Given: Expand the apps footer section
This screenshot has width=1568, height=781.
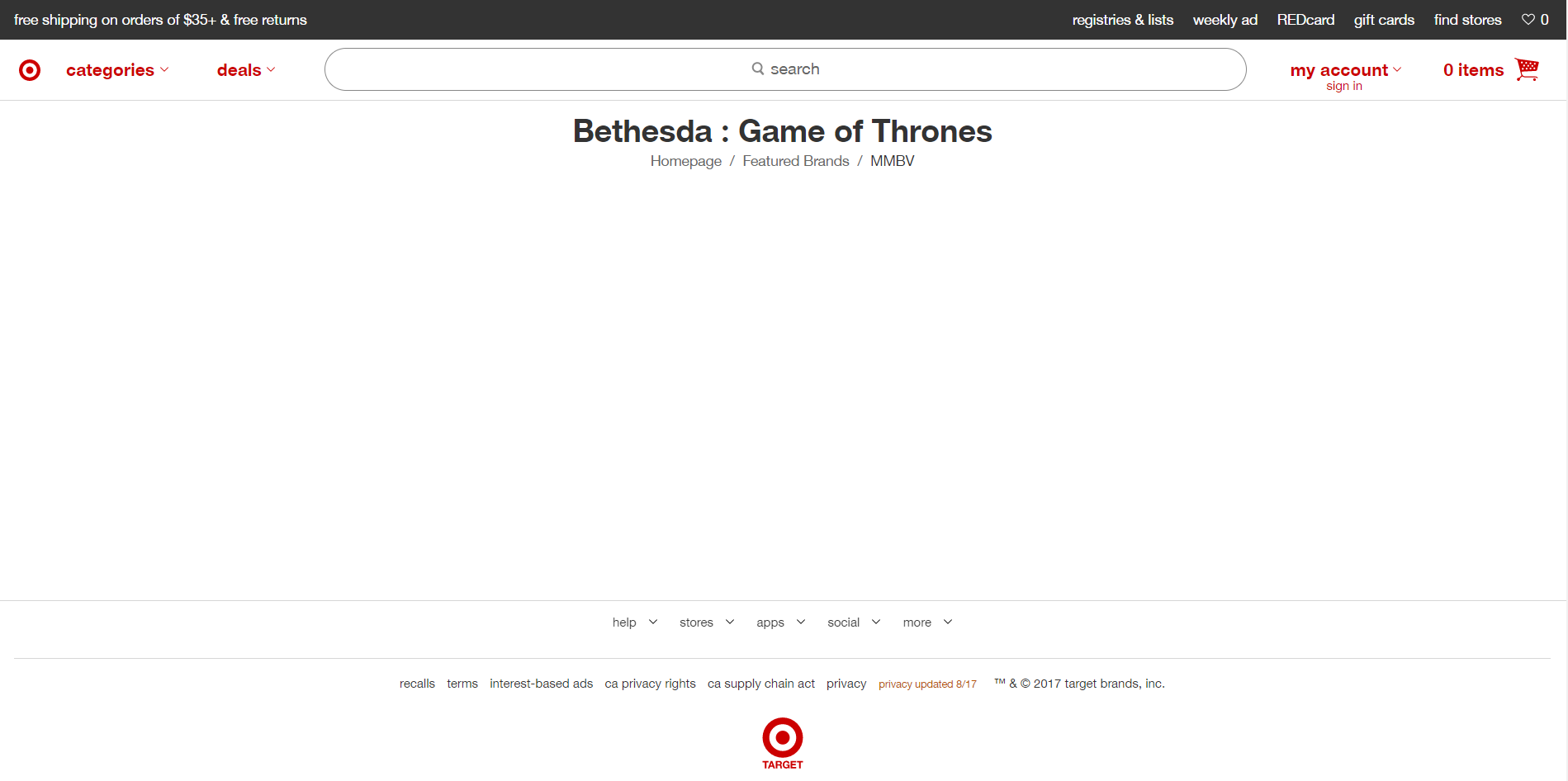Looking at the screenshot, I should [780, 622].
